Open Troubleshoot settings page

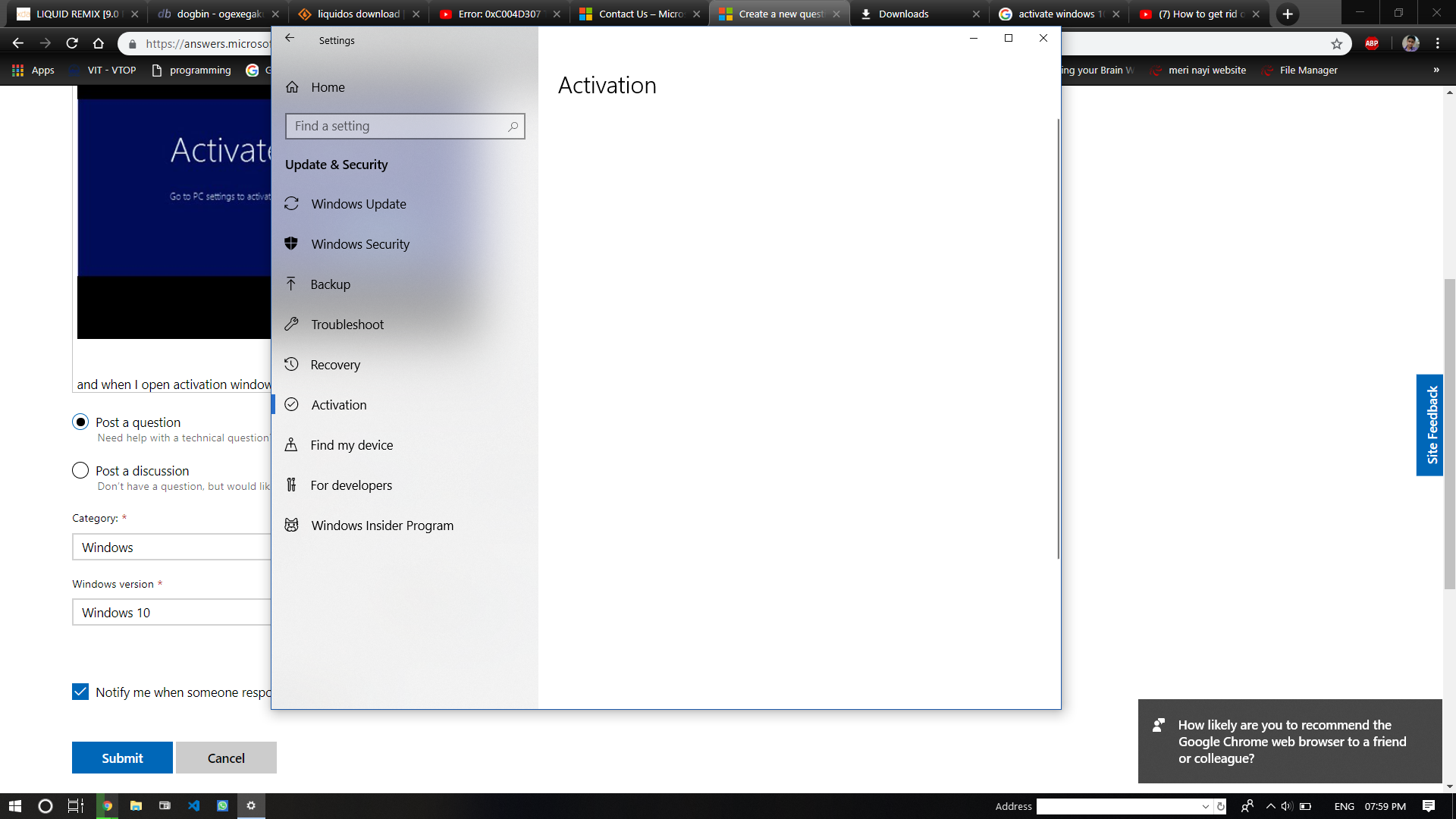347,325
